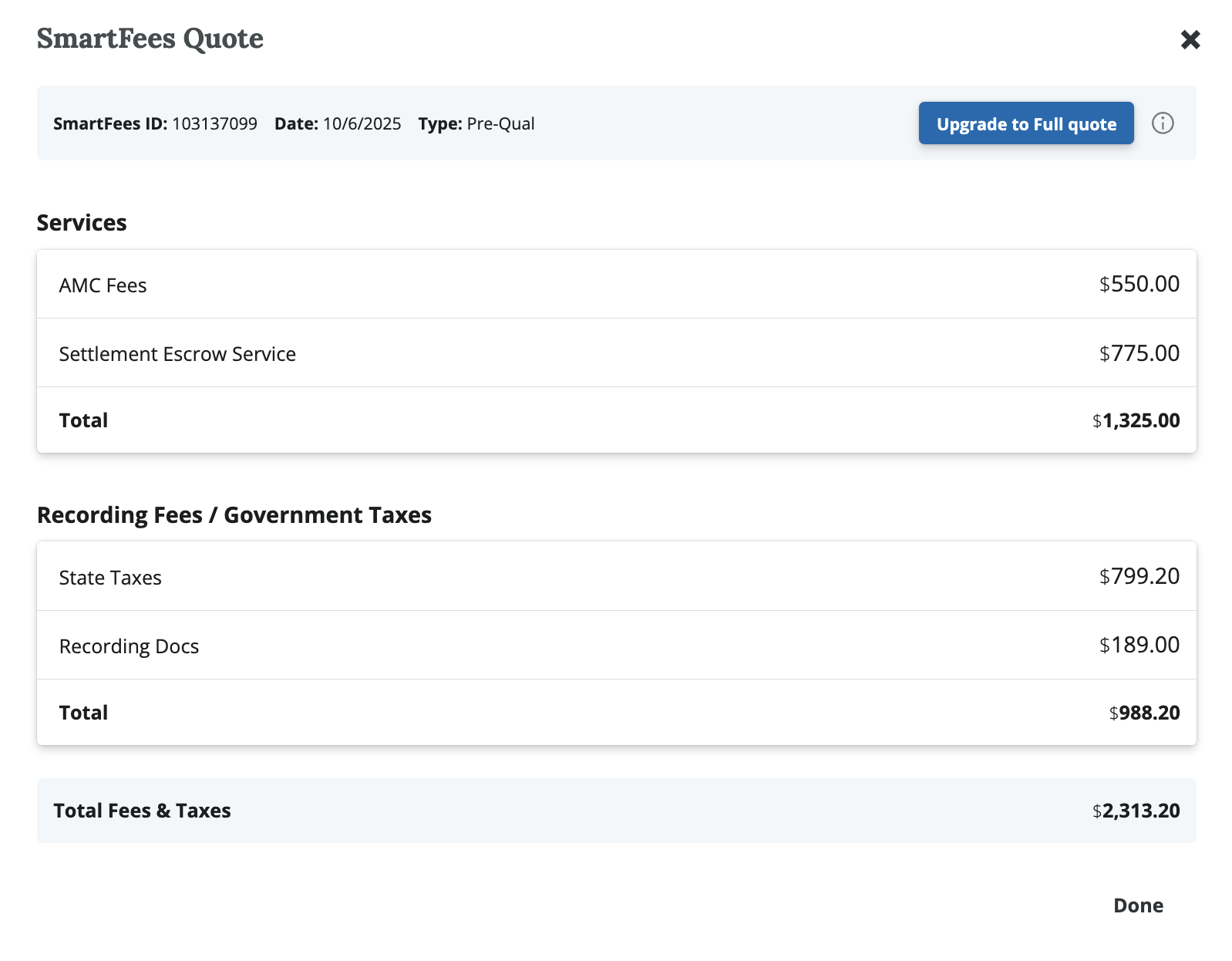Click the quote date 10/6/2025
Screen dimensions: 1232x961
[x=362, y=124]
